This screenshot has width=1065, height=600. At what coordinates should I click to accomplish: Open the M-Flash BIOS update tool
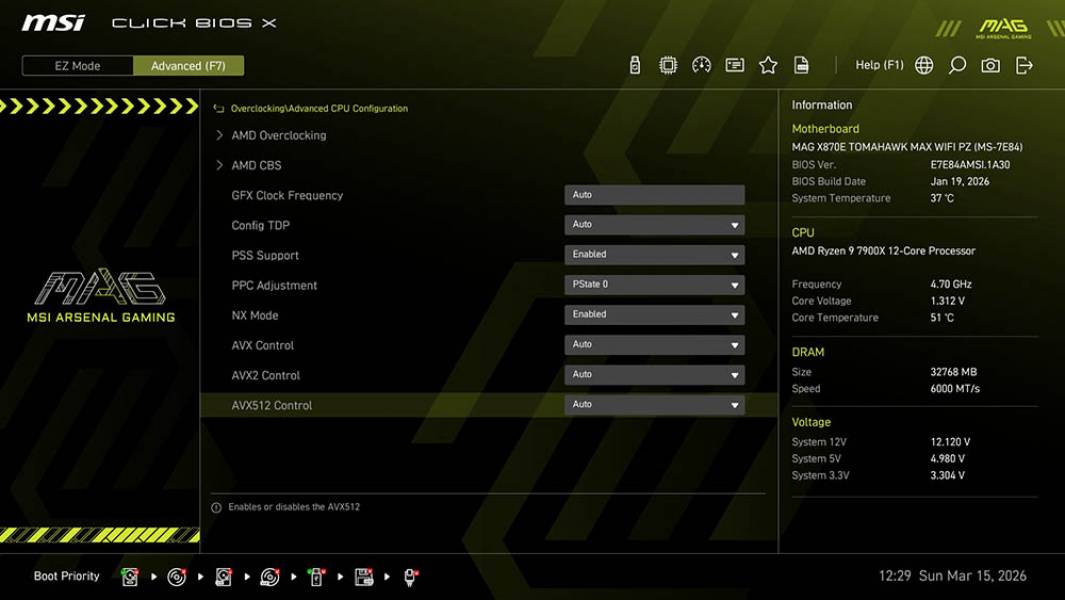[633, 64]
